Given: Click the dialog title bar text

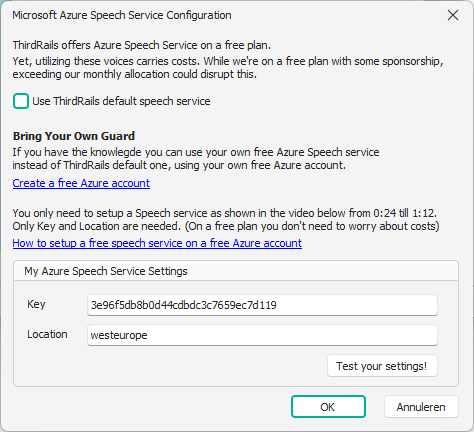Looking at the screenshot, I should [122, 15].
